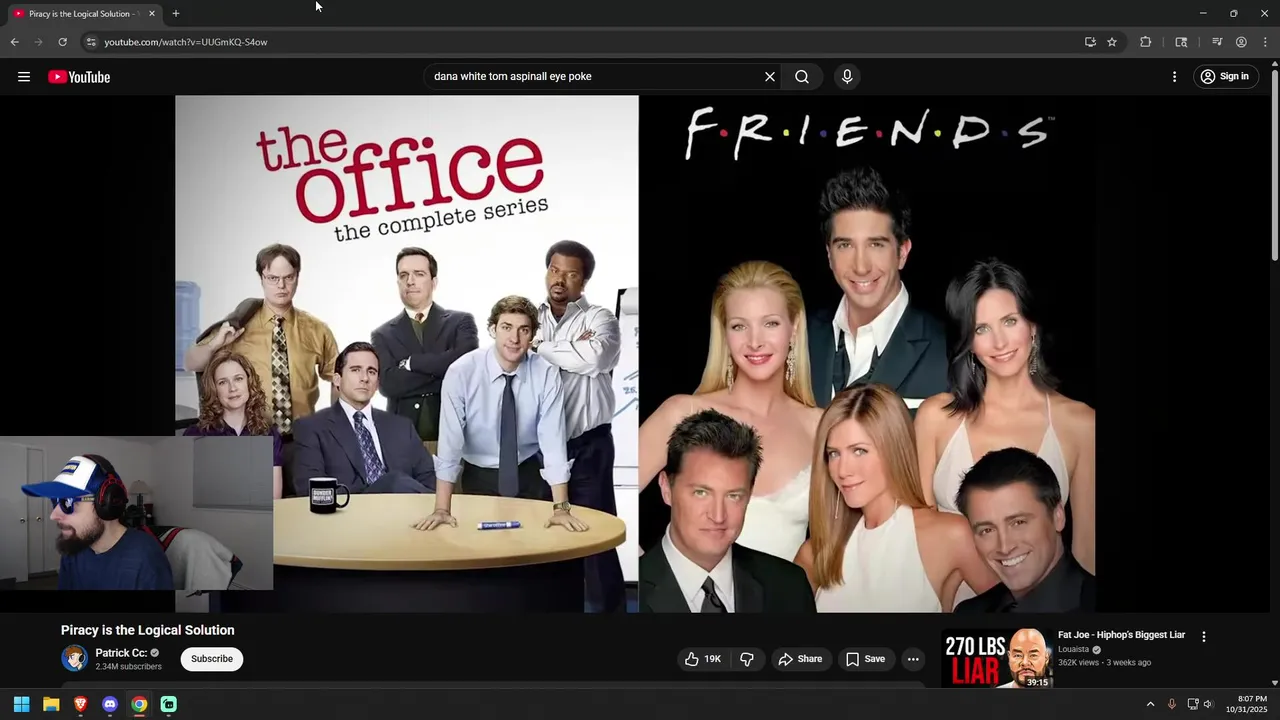Install or cast icon in address bar
This screenshot has height=720, width=1280.
[1090, 42]
